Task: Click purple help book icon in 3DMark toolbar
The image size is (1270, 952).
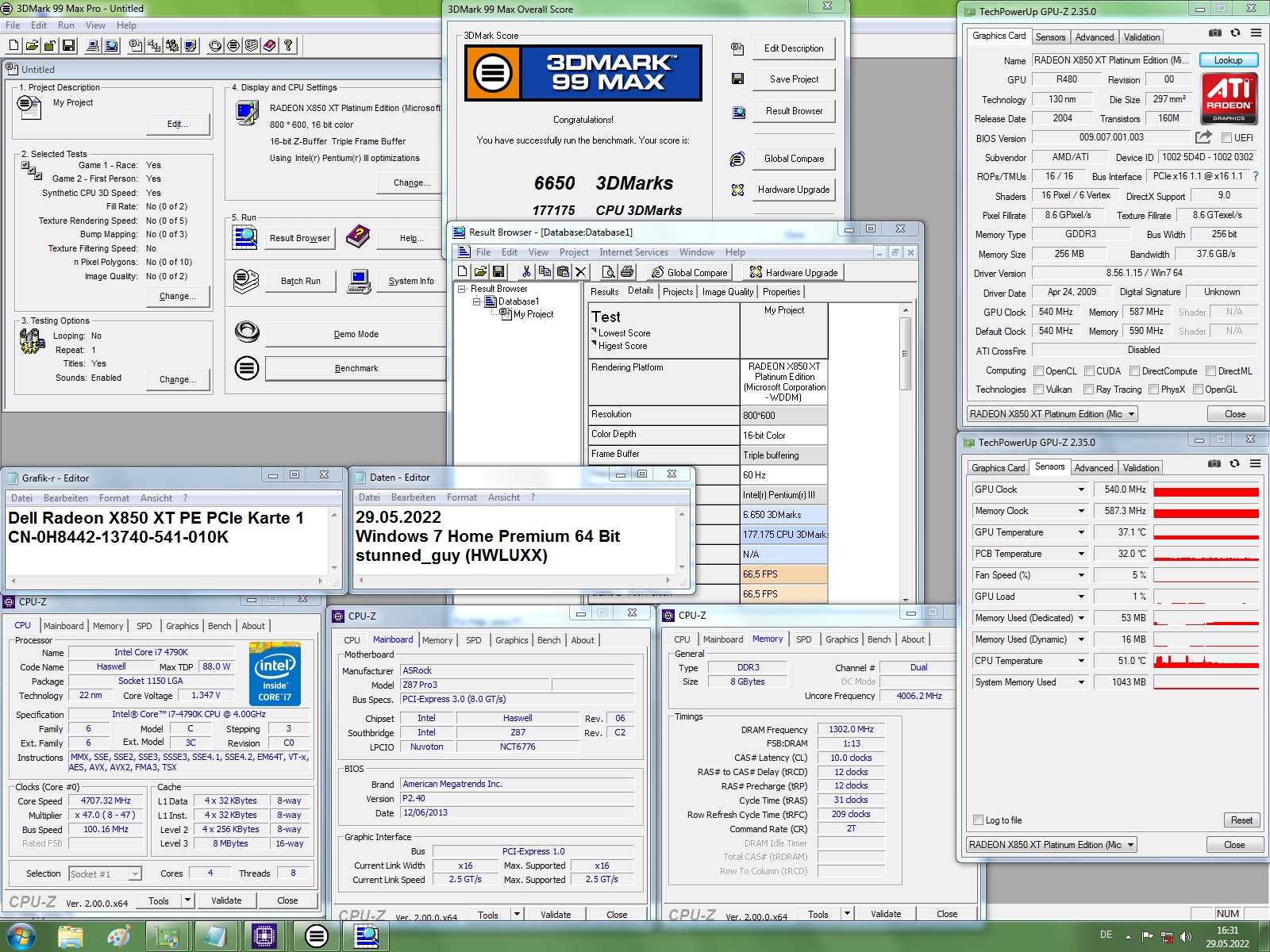Action: [x=269, y=46]
